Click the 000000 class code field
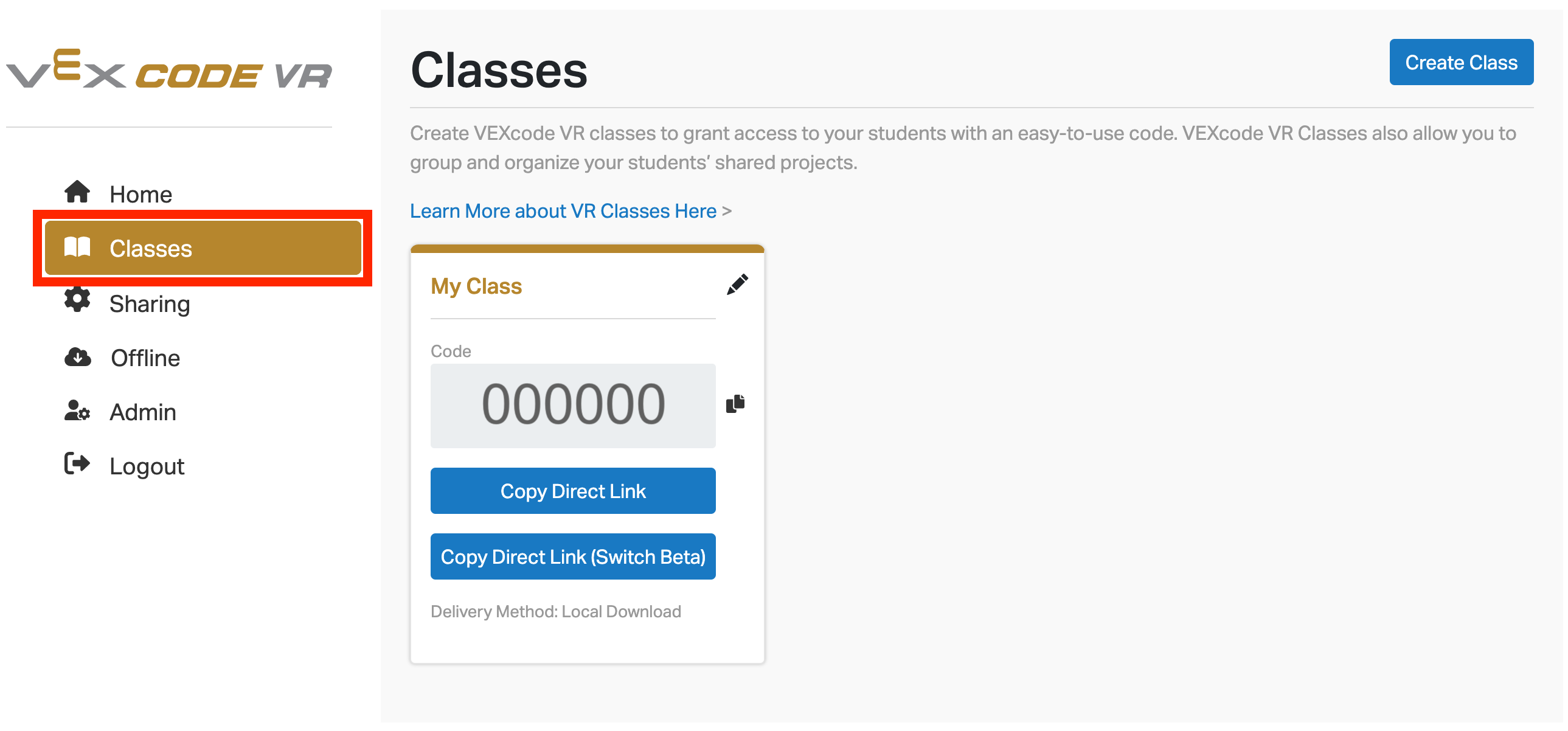The height and width of the screenshot is (731, 1568). [573, 406]
